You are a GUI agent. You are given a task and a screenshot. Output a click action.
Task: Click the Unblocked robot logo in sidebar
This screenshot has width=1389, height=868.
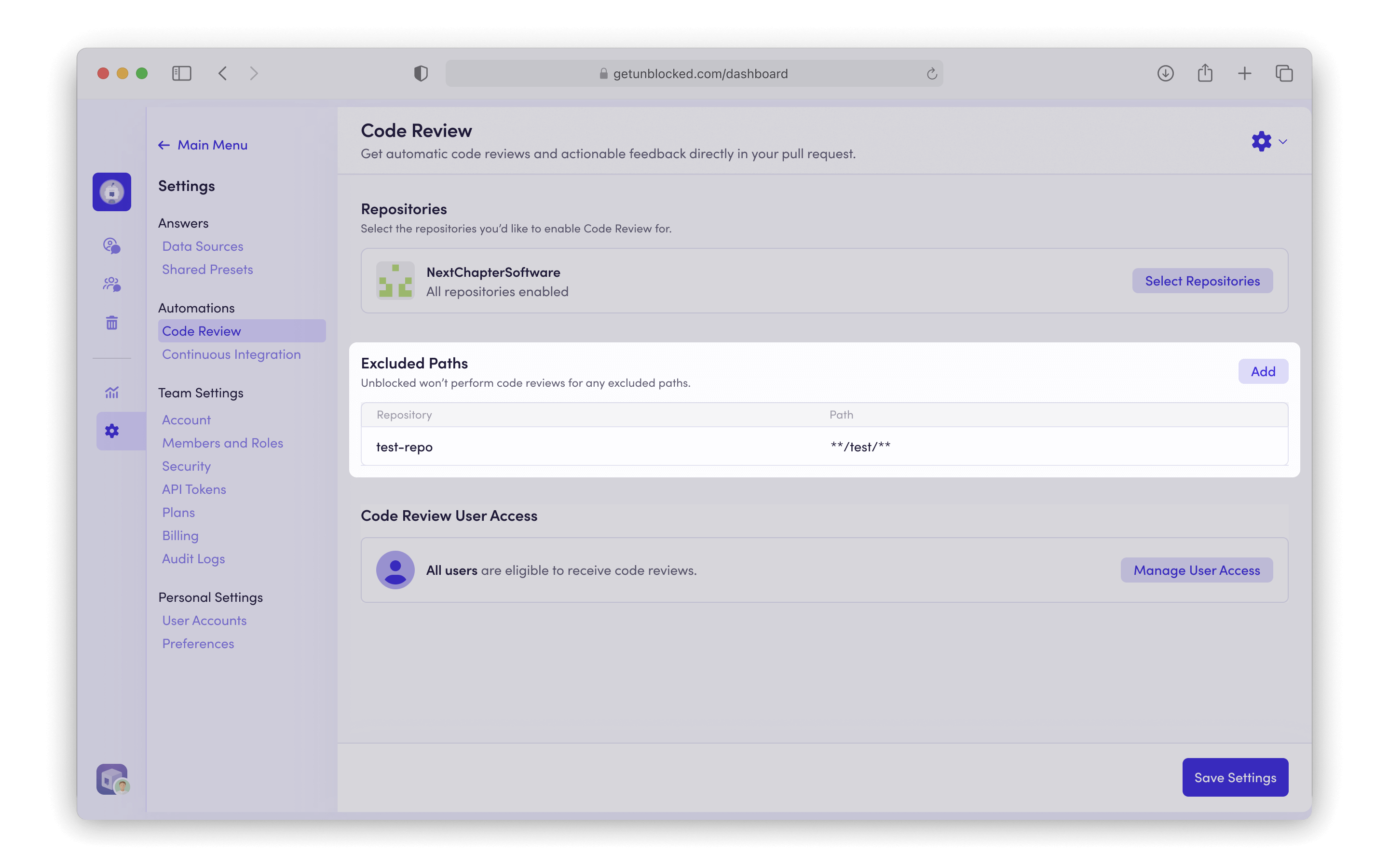tap(111, 192)
